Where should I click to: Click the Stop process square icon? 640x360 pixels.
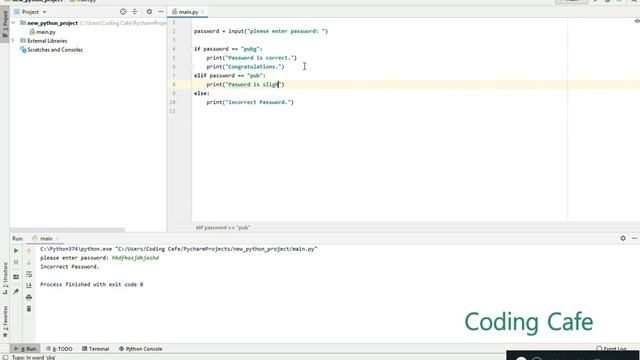pyautogui.click(x=16, y=262)
